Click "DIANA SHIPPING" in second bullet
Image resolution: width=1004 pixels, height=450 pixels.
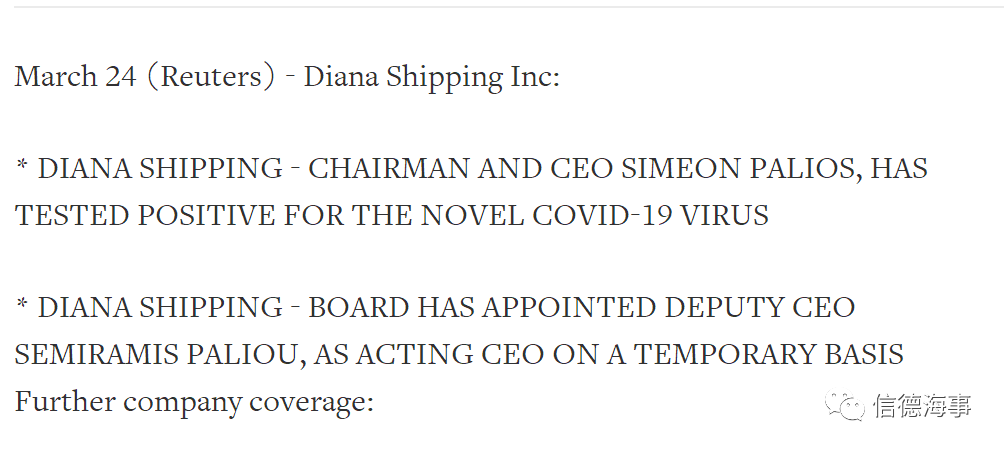point(159,308)
